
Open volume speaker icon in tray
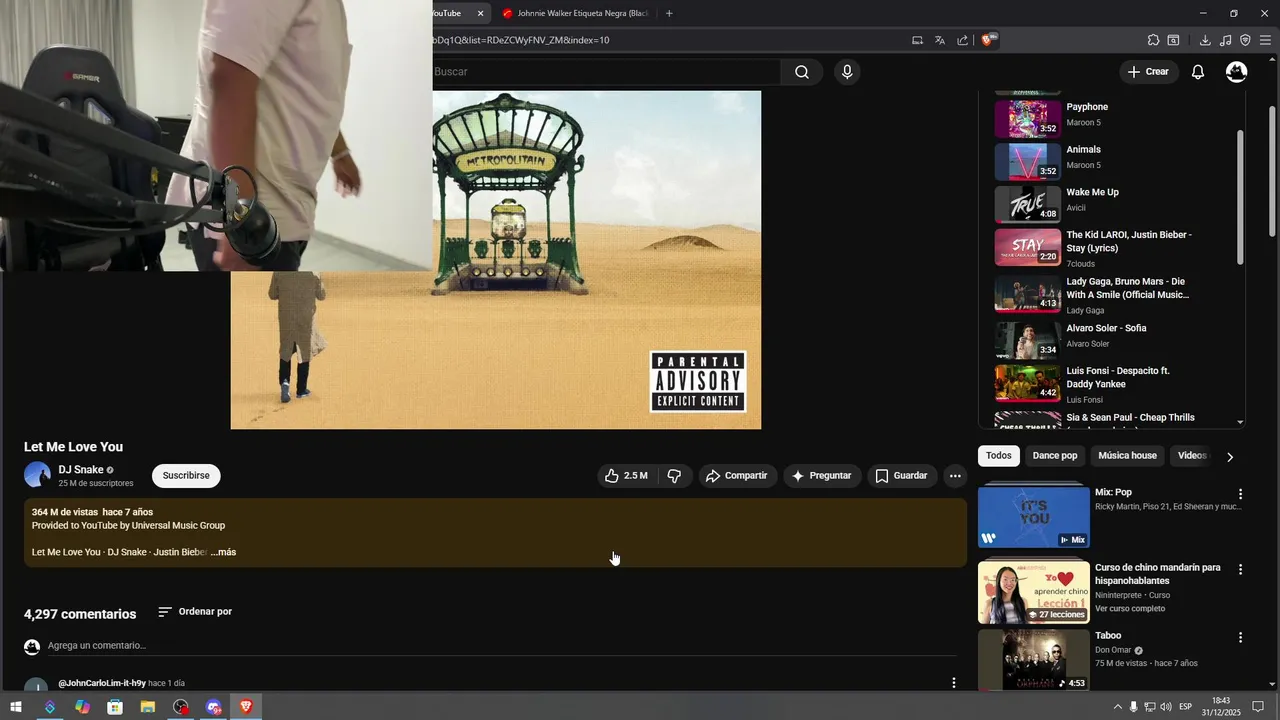[1166, 707]
